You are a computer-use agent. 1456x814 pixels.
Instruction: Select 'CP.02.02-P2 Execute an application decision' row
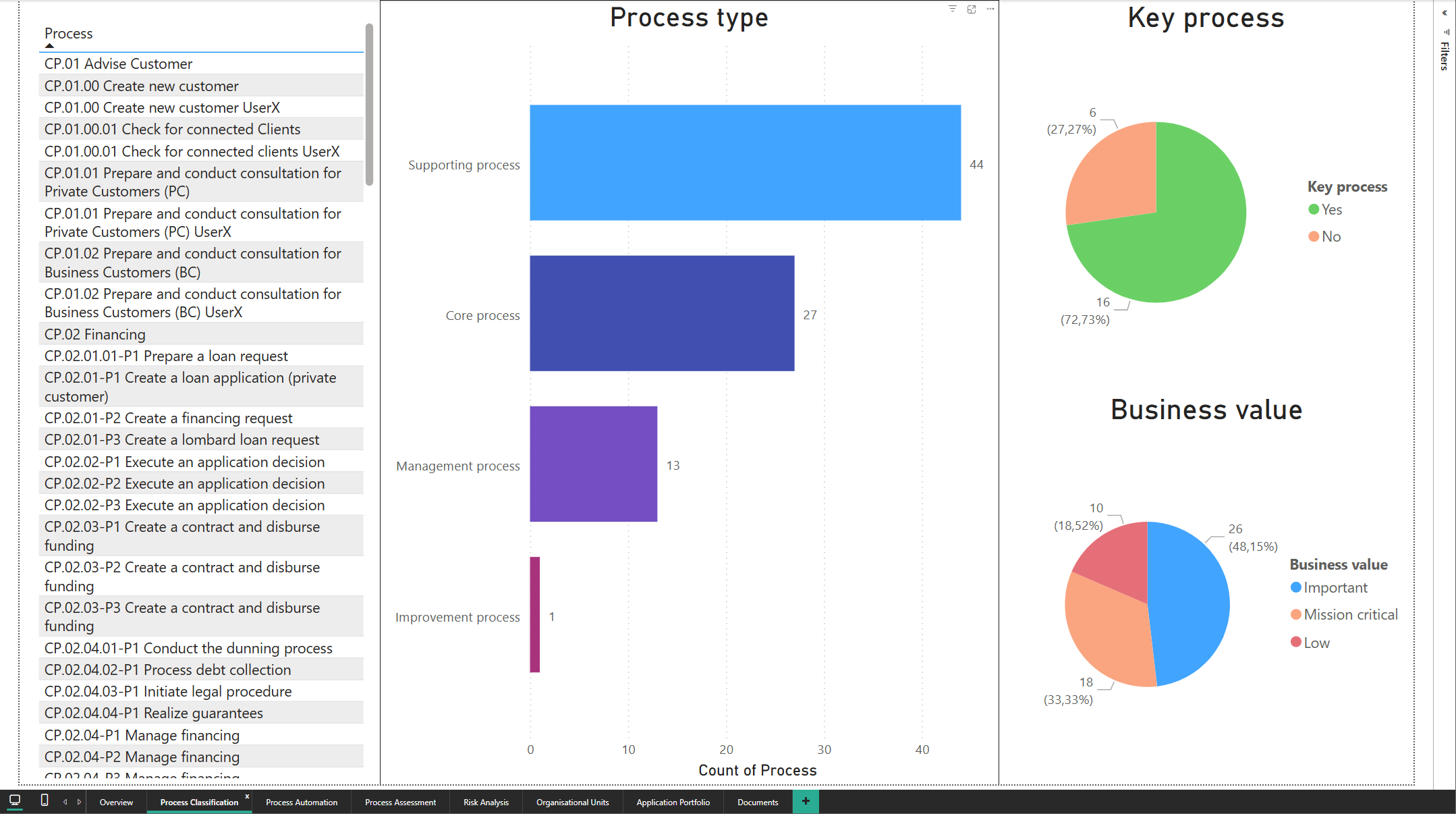[201, 483]
